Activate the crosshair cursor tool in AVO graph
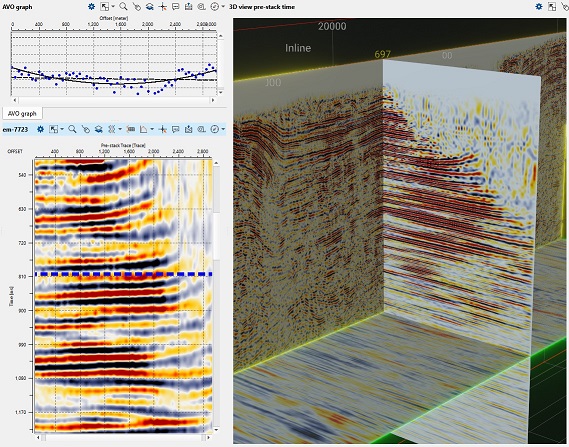Viewport: 569px width, 447px height. 163,7
